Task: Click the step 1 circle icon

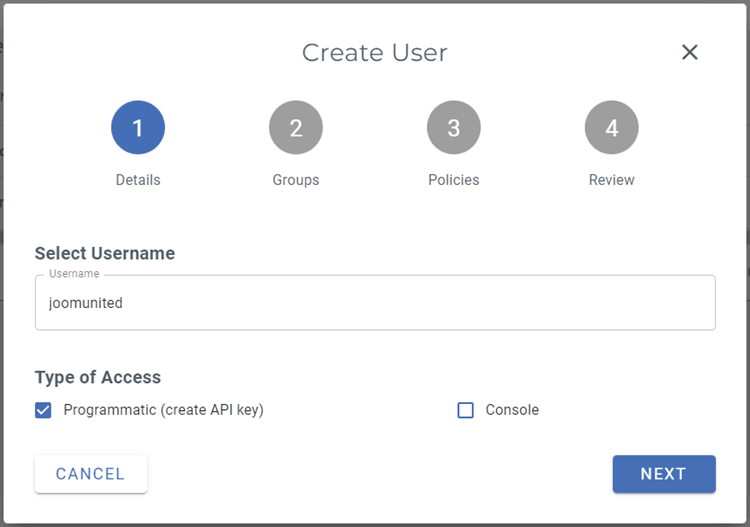Action: pos(138,128)
